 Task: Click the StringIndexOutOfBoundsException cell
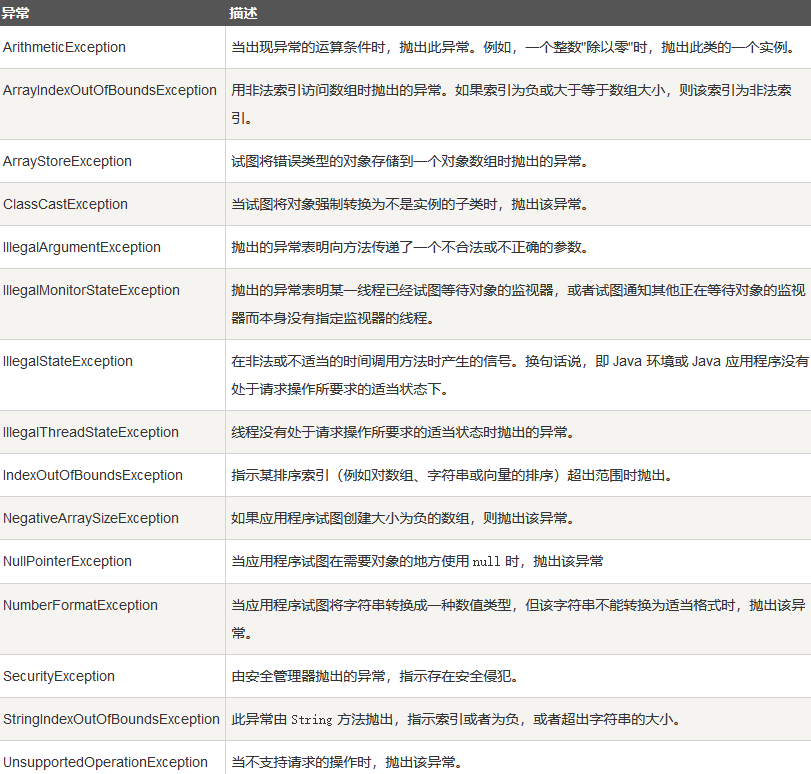click(x=111, y=719)
